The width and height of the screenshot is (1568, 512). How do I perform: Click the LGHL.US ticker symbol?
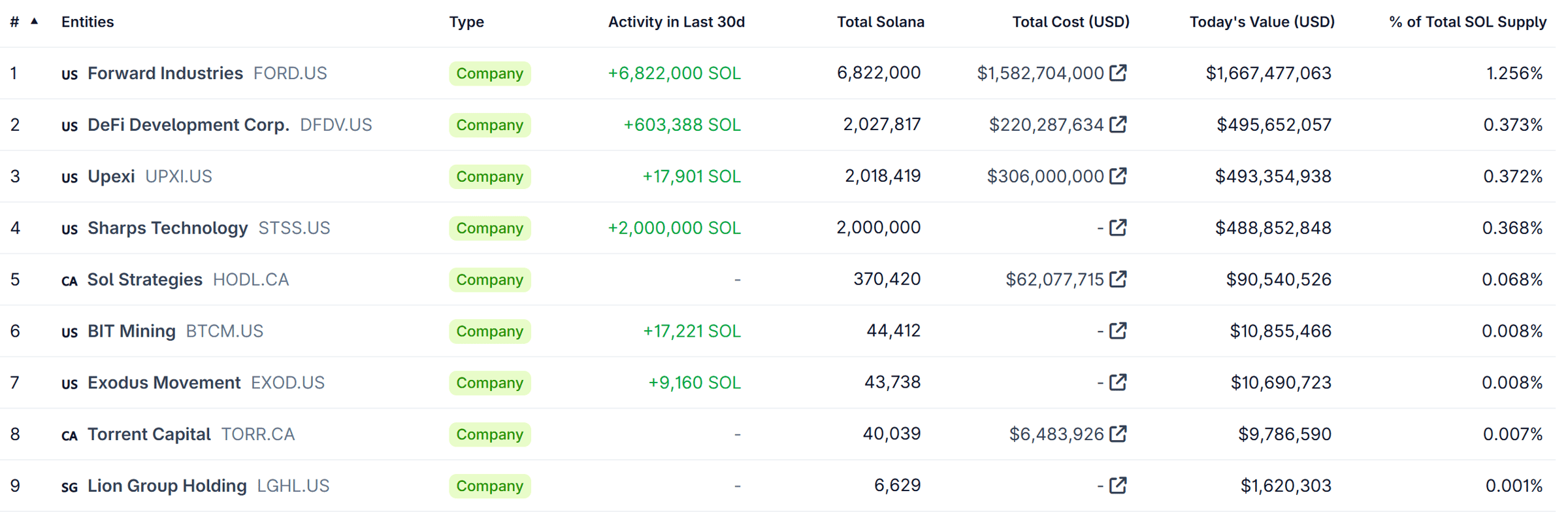click(293, 485)
